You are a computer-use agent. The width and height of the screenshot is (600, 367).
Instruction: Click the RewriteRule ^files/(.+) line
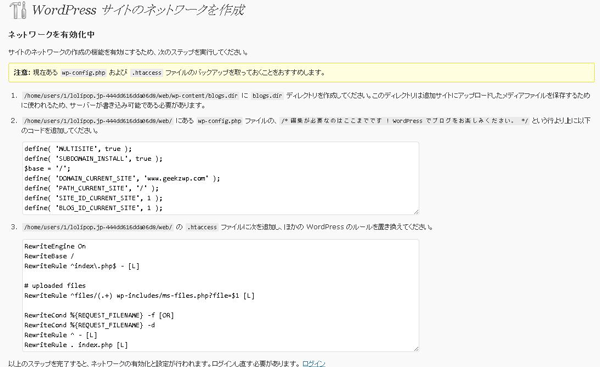pyautogui.click(x=139, y=295)
